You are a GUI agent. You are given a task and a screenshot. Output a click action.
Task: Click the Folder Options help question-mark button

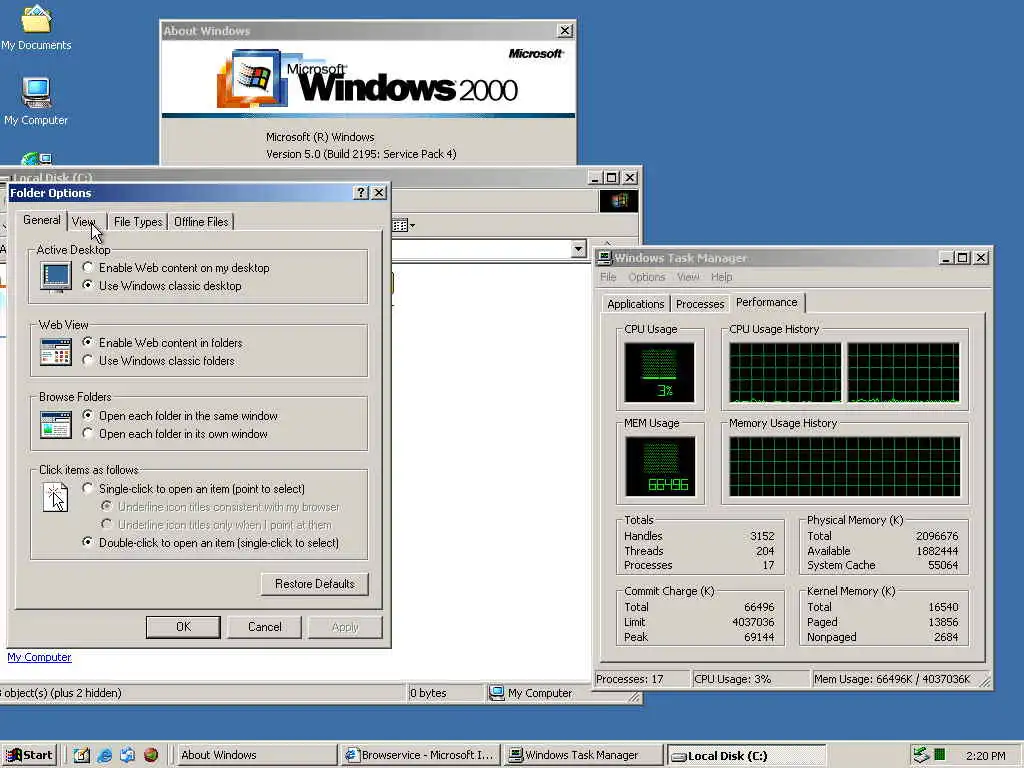click(x=361, y=193)
